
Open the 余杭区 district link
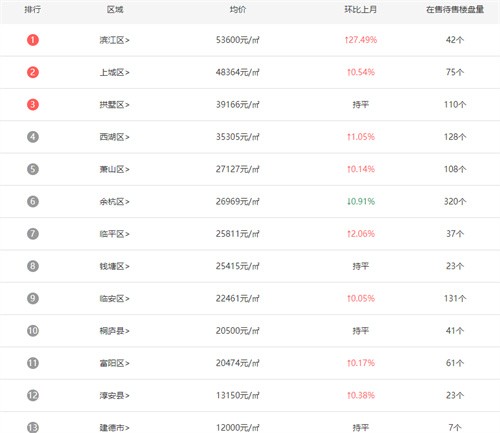pyautogui.click(x=114, y=202)
